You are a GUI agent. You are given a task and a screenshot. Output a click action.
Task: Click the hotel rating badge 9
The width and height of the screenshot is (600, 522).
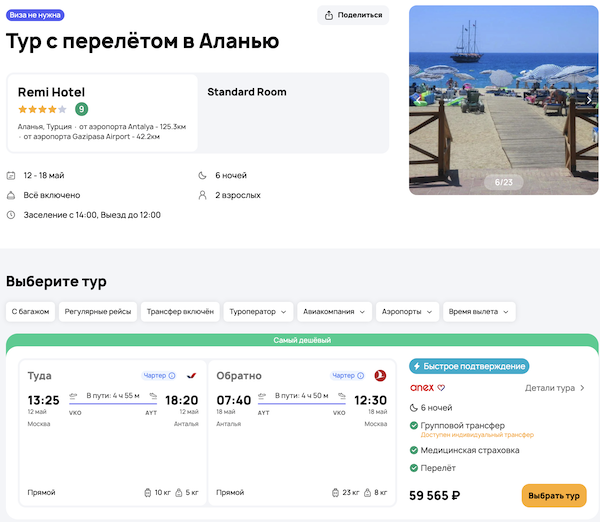click(x=81, y=109)
